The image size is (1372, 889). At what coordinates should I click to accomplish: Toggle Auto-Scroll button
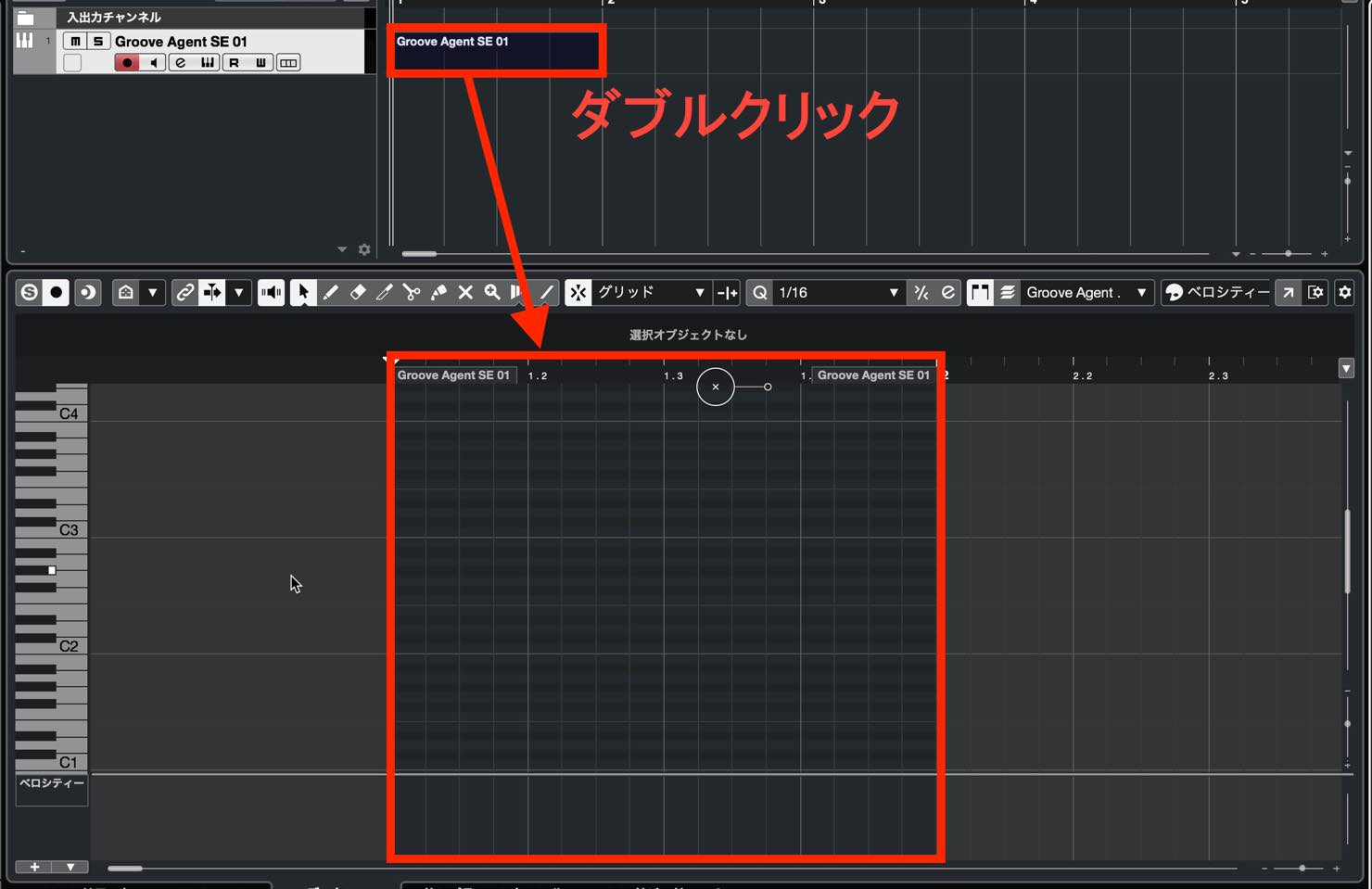[x=212, y=292]
